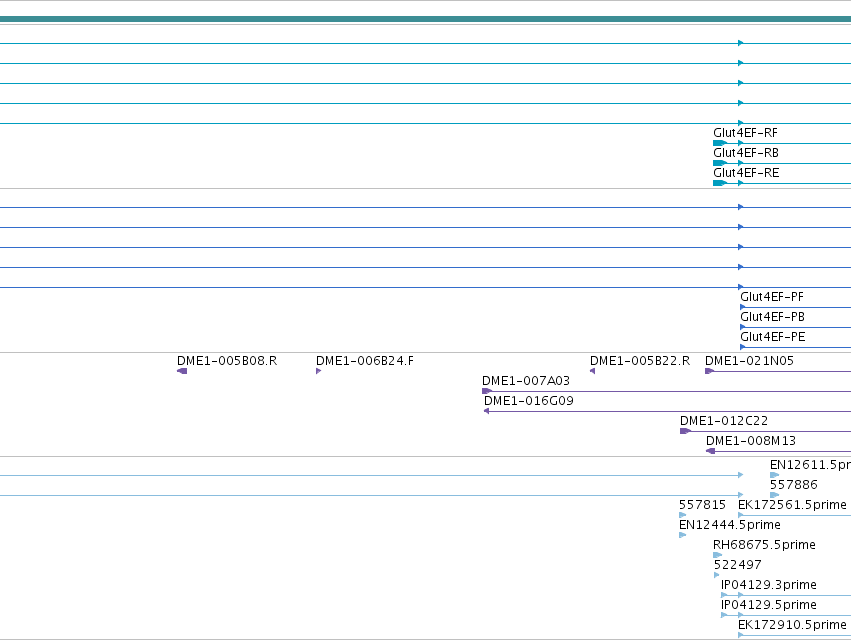The image size is (851, 640).
Task: Select the Glut4EF-RE exon block glyph
Action: click(720, 183)
